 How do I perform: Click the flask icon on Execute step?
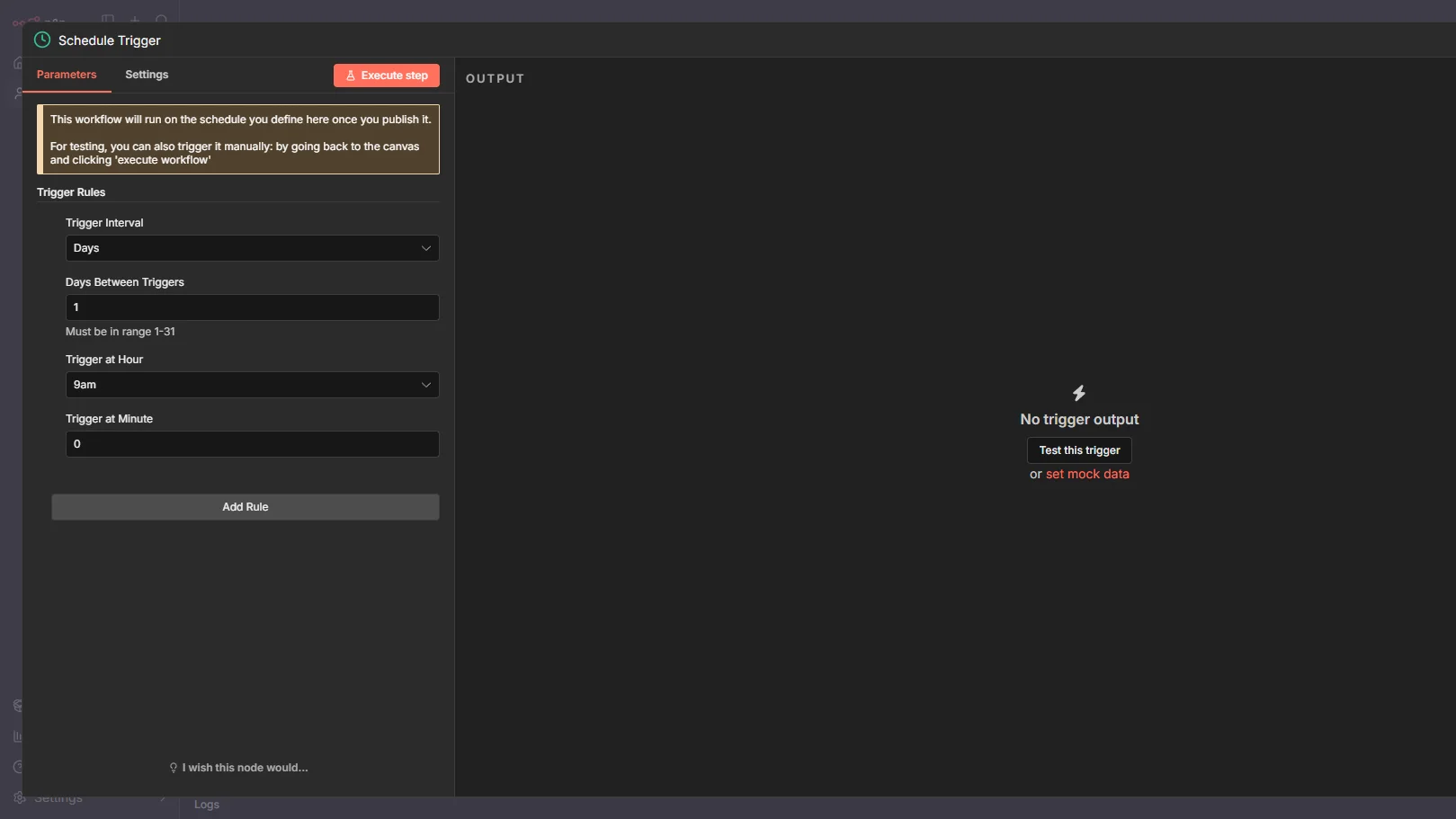(x=351, y=76)
